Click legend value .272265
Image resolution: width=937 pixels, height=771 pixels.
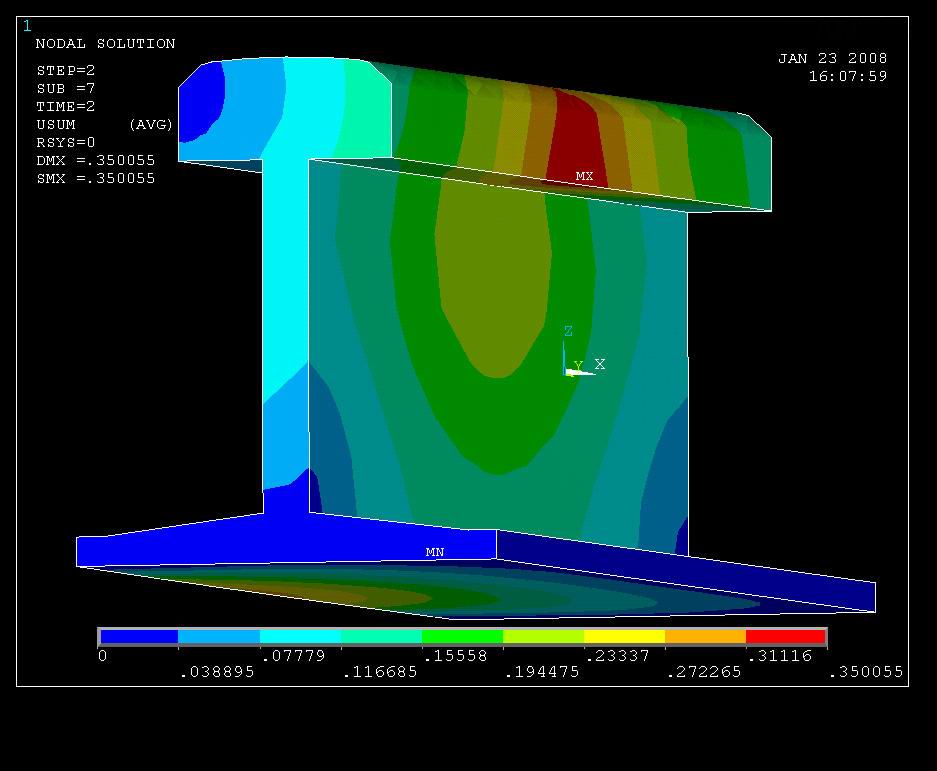click(x=704, y=672)
